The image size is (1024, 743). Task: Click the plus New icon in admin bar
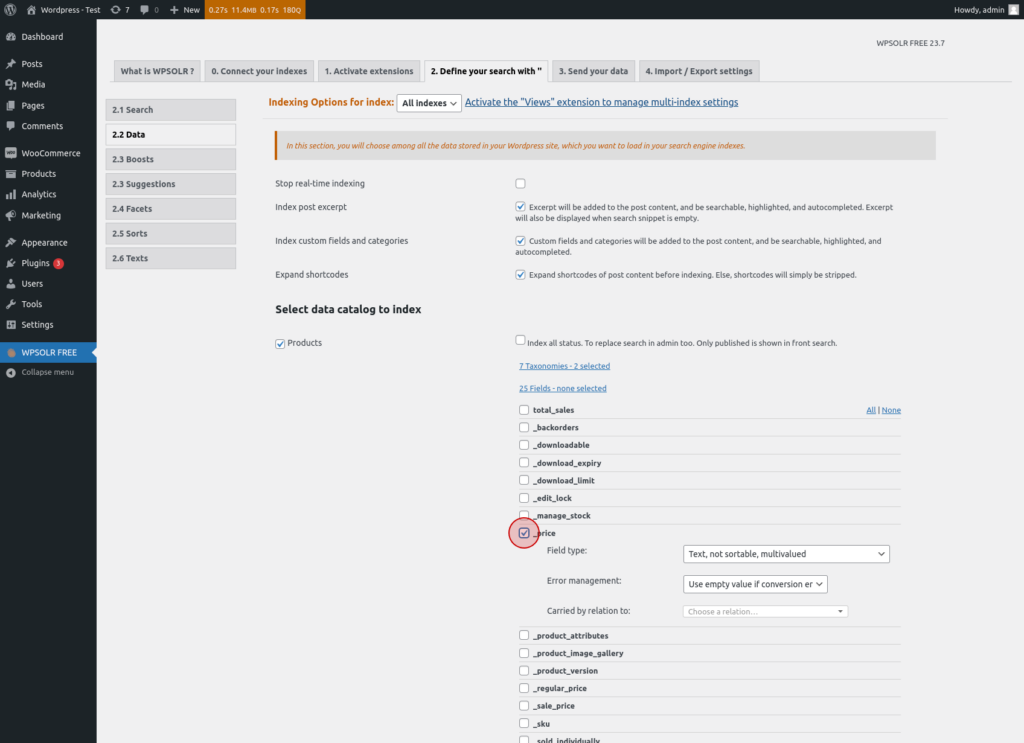174,10
